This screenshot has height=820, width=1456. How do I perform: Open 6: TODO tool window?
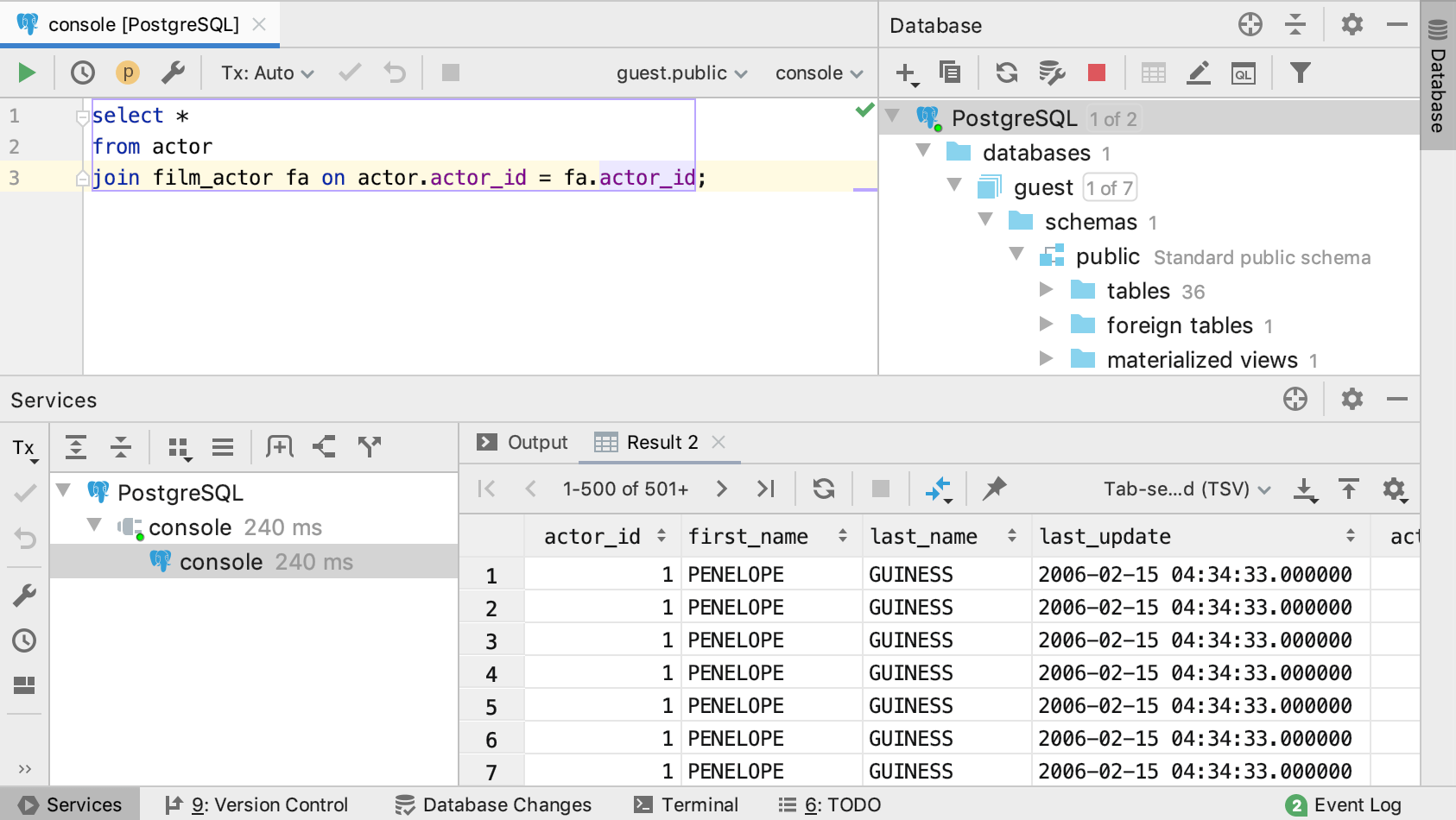pyautogui.click(x=829, y=805)
